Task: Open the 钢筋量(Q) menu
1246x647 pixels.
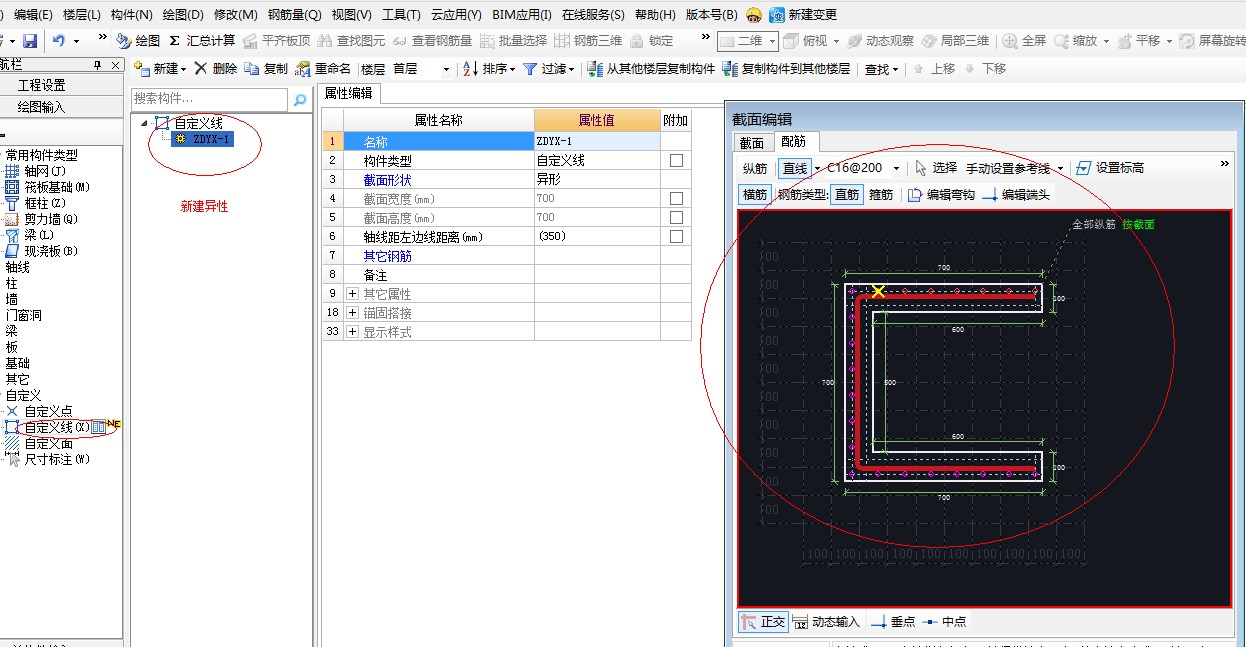Action: tap(295, 15)
